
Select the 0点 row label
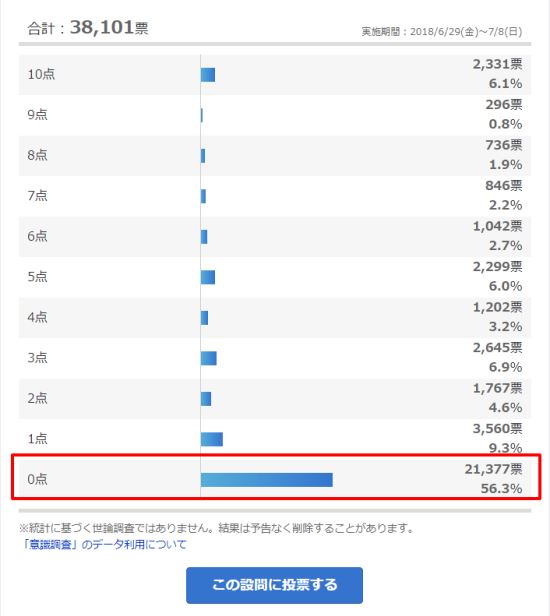tap(37, 479)
